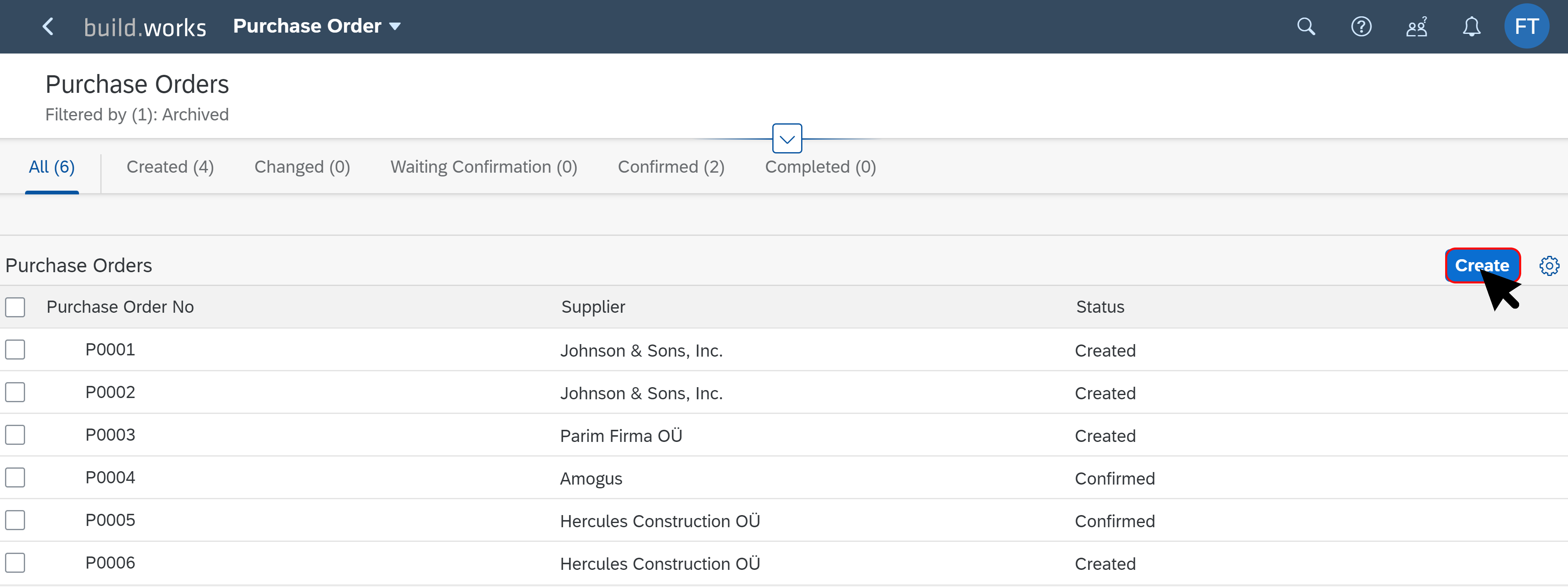Open purchase order P0005
Screen dimensions: 1568x587
(110, 520)
